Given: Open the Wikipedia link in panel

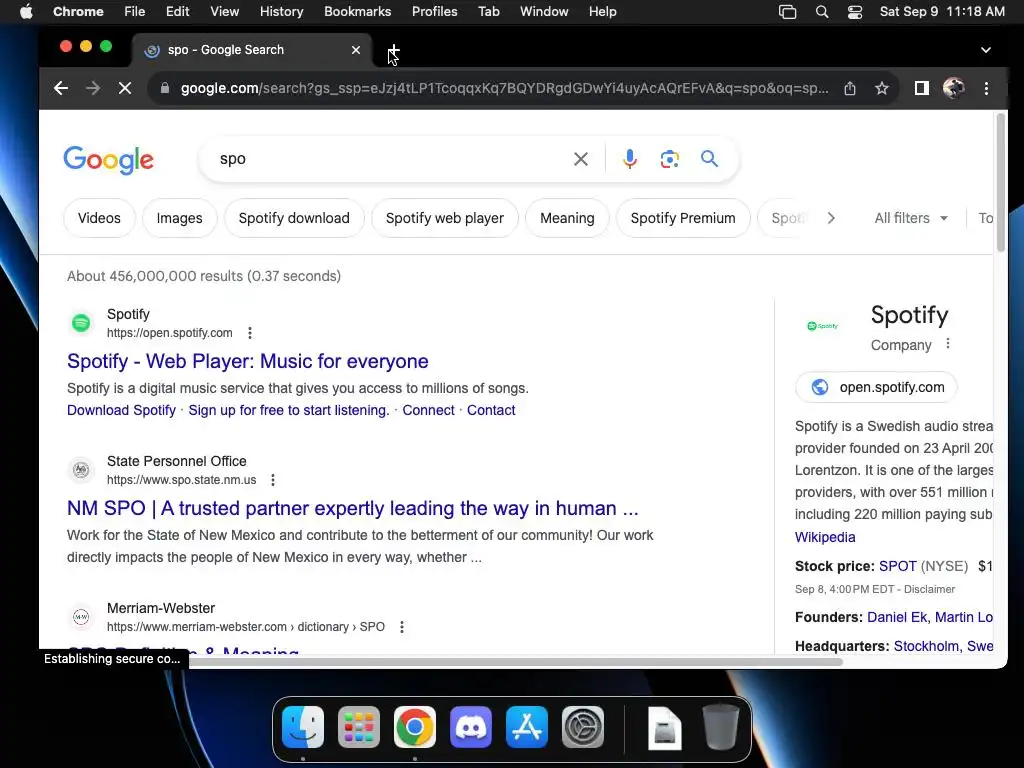Looking at the screenshot, I should [825, 537].
